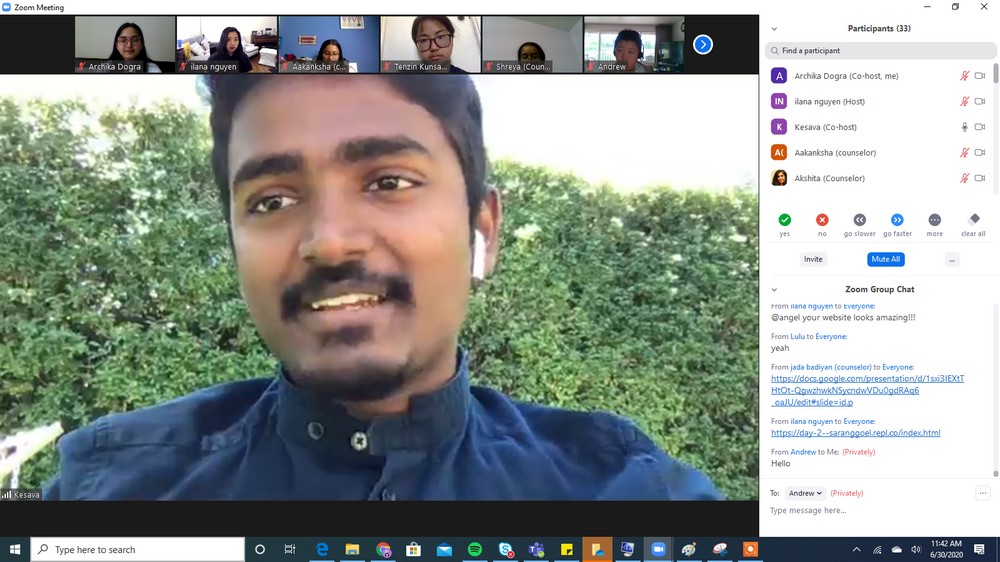Show next video thumbnails with arrow
The width and height of the screenshot is (1000, 562).
(x=703, y=44)
